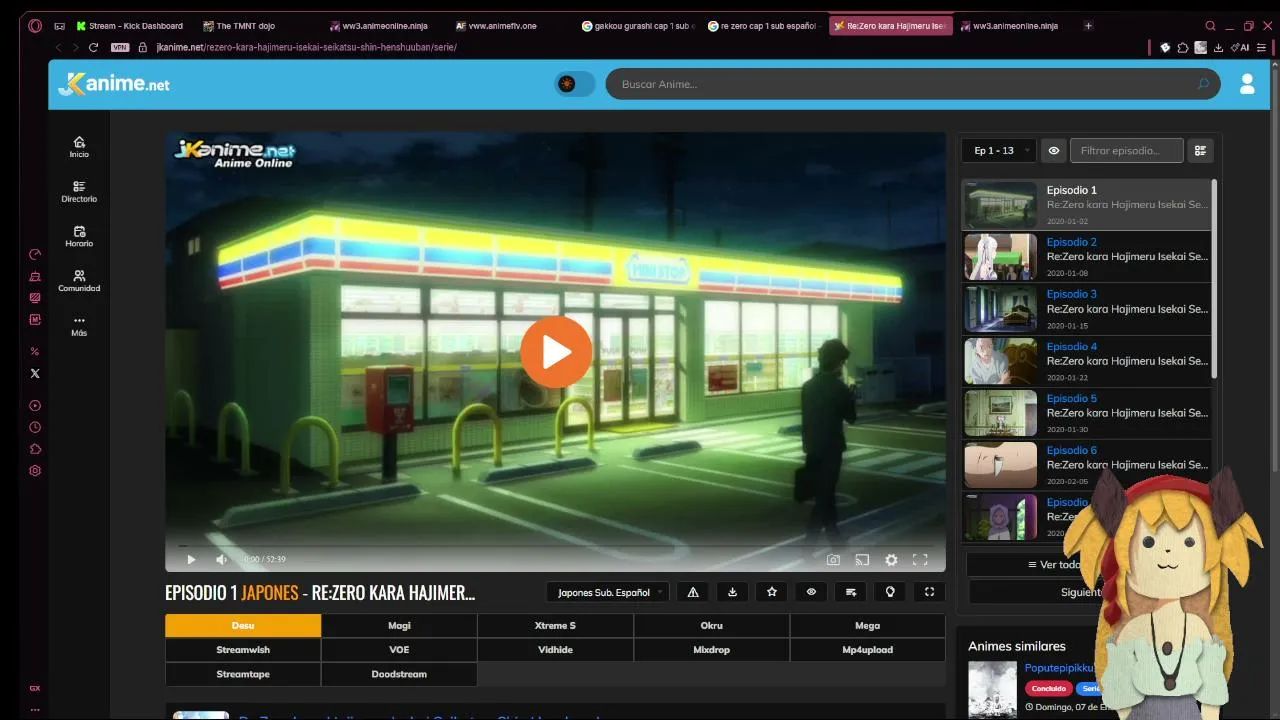Viewport: 1280px width, 720px height.
Task: Mark the episode as watched below the player
Action: click(811, 592)
